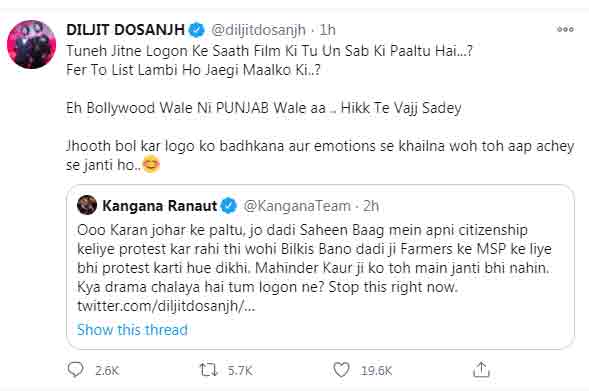This screenshot has height=391, width=589.
Task: Click the reply speech bubble icon
Action: click(x=76, y=370)
